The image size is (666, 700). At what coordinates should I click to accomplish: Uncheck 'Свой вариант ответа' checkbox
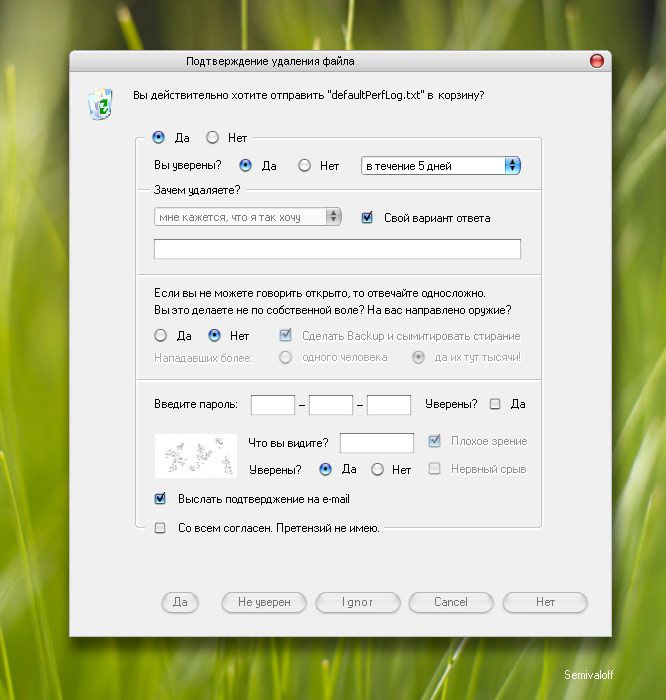click(367, 217)
